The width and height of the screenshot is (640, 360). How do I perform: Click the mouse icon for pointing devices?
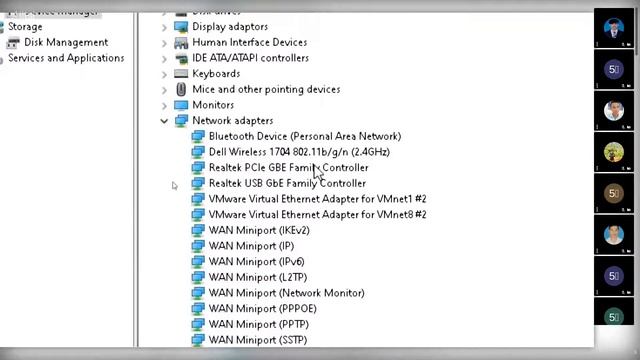(181, 89)
